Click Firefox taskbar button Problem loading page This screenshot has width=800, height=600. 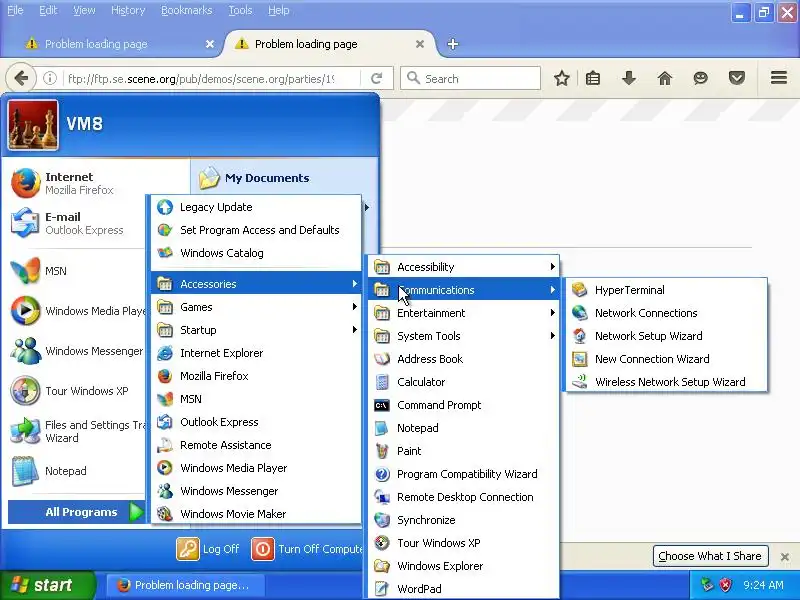(185, 585)
